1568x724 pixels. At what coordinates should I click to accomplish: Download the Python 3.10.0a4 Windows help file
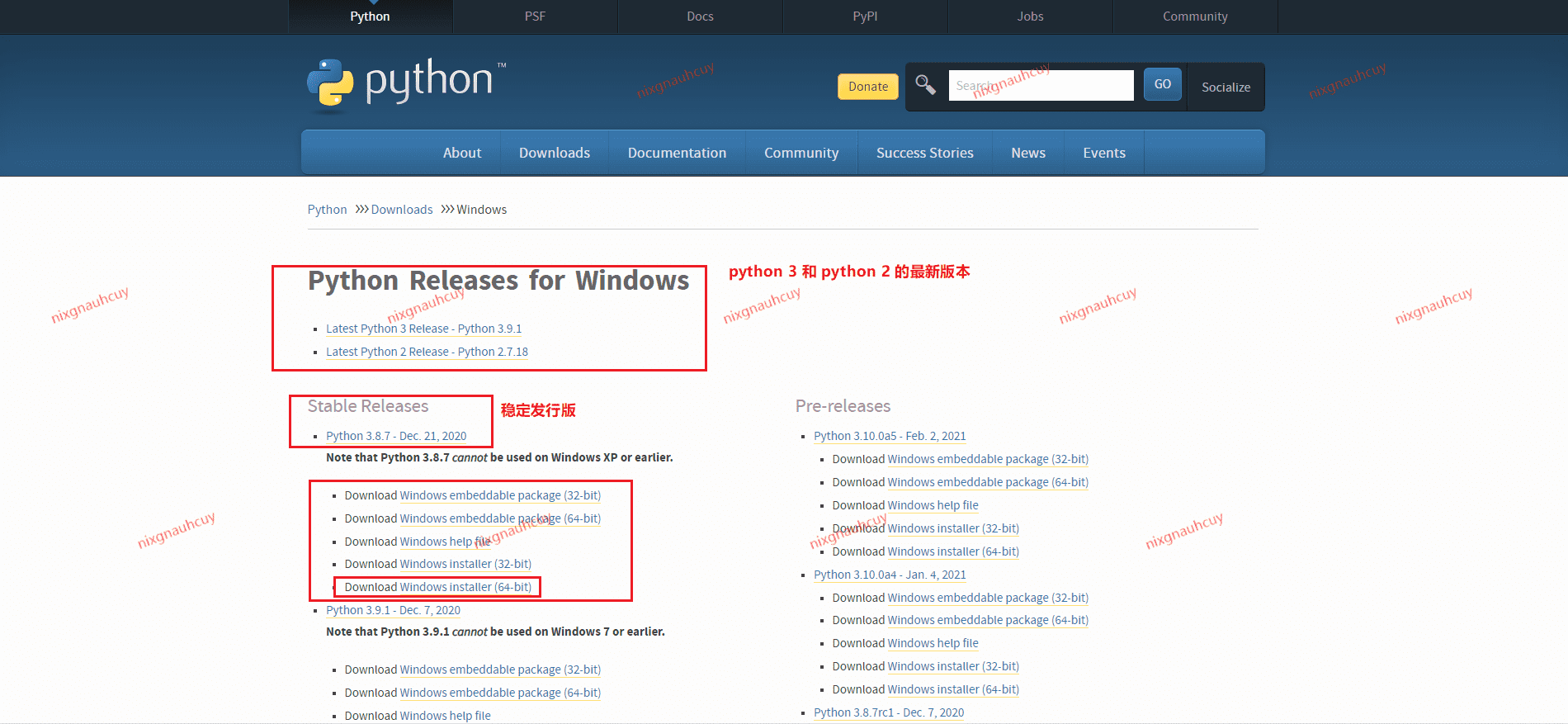[x=933, y=643]
